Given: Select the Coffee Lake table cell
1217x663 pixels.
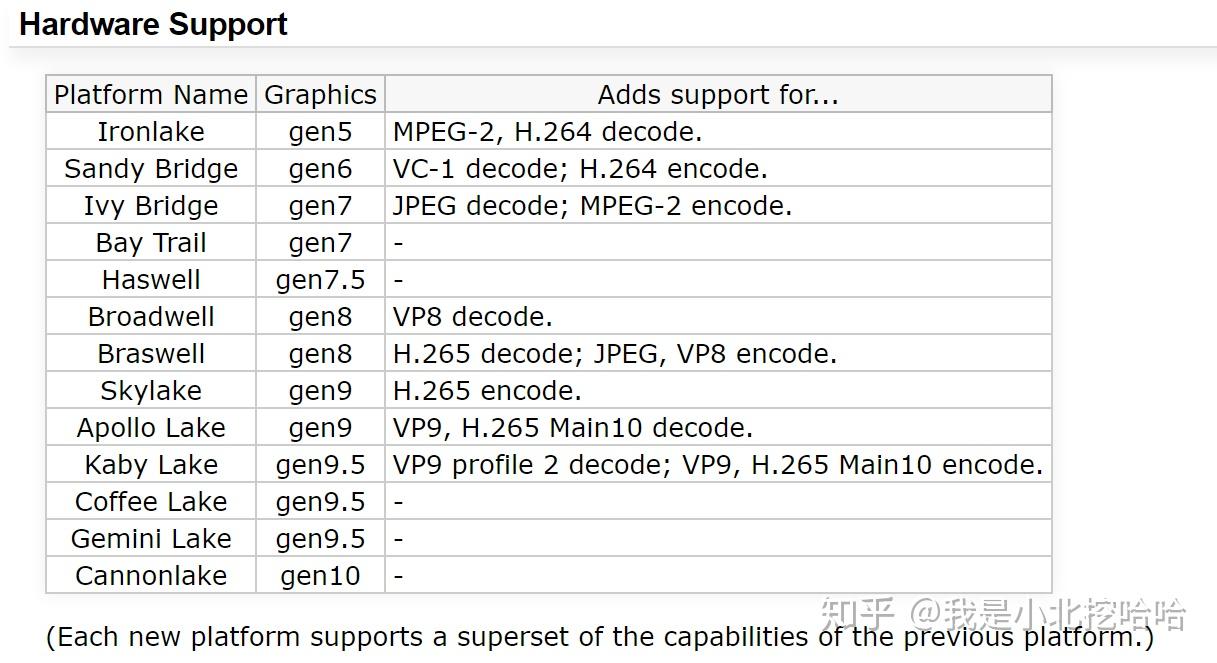Looking at the screenshot, I should click(x=151, y=502).
